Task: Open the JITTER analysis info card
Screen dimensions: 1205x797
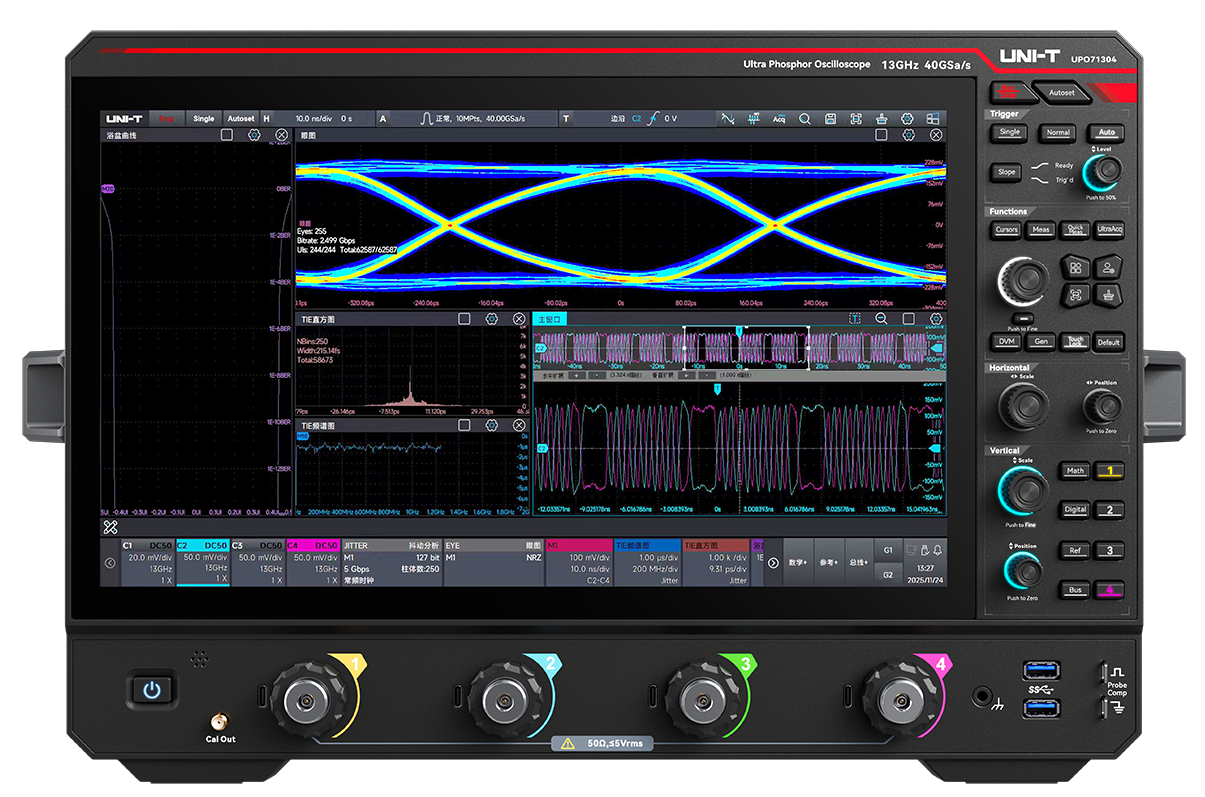Action: pyautogui.click(x=391, y=563)
